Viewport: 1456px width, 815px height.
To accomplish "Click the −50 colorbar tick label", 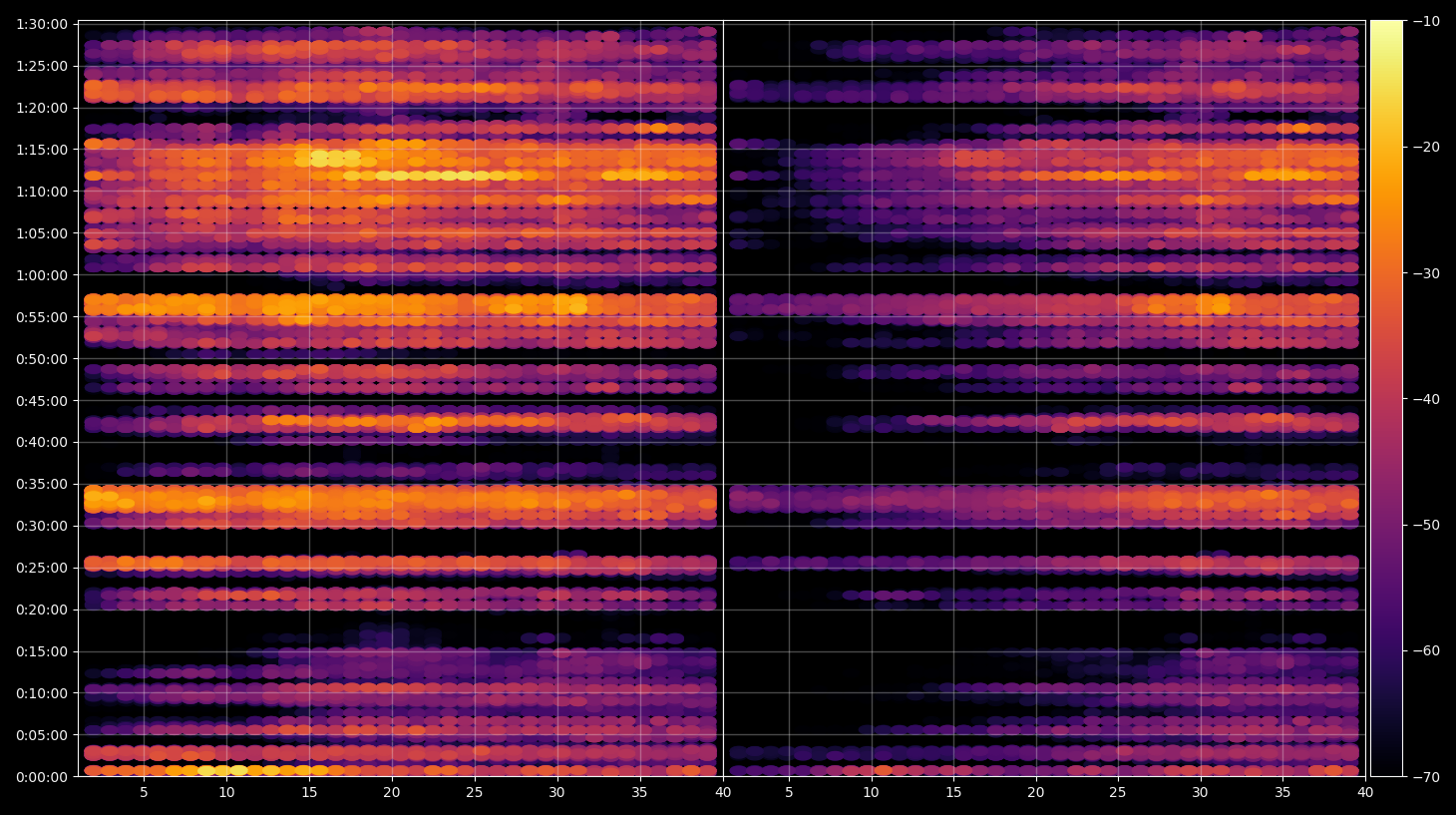I will [1426, 525].
